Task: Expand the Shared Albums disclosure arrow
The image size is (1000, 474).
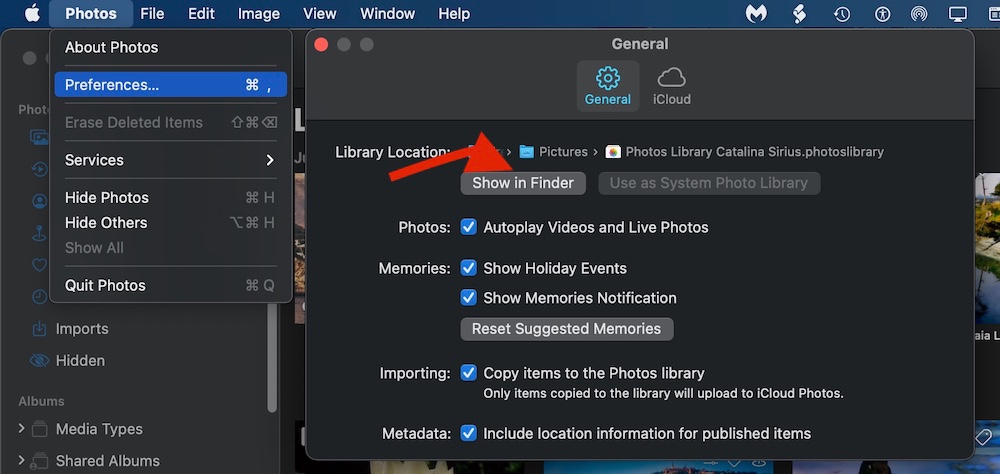Action: pos(22,460)
